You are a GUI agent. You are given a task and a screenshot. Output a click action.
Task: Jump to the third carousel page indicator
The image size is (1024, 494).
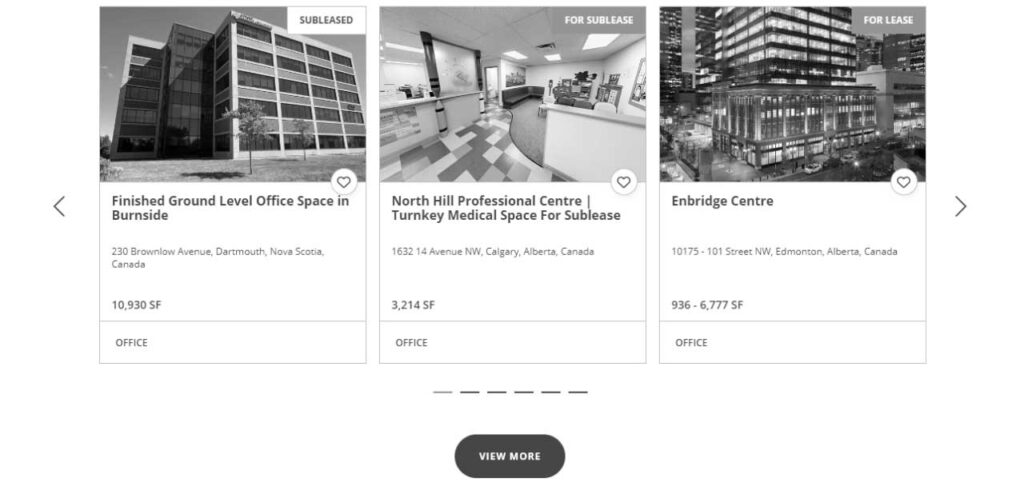(496, 392)
